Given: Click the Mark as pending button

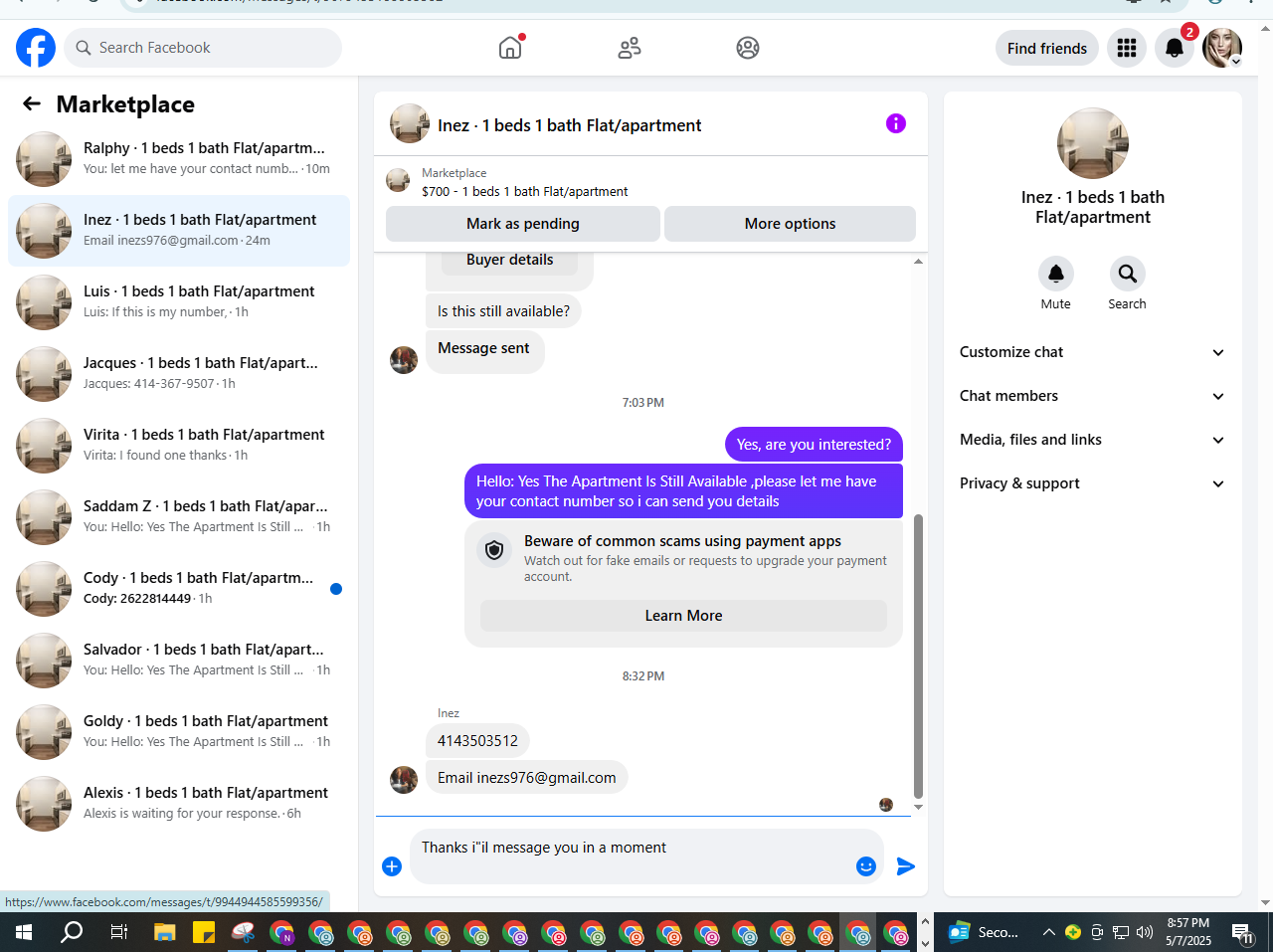Looking at the screenshot, I should coord(523,224).
